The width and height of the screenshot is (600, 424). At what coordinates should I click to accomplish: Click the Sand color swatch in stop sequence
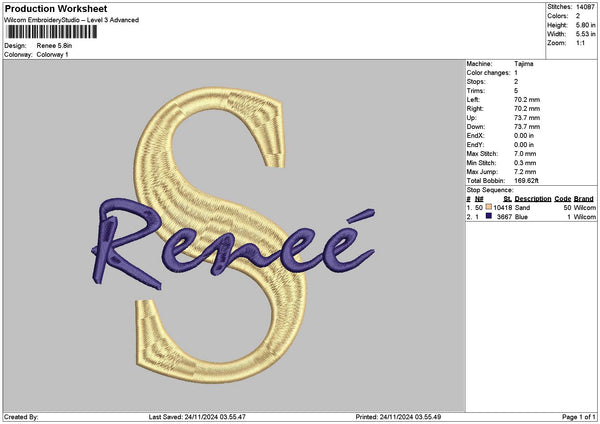coord(489,207)
